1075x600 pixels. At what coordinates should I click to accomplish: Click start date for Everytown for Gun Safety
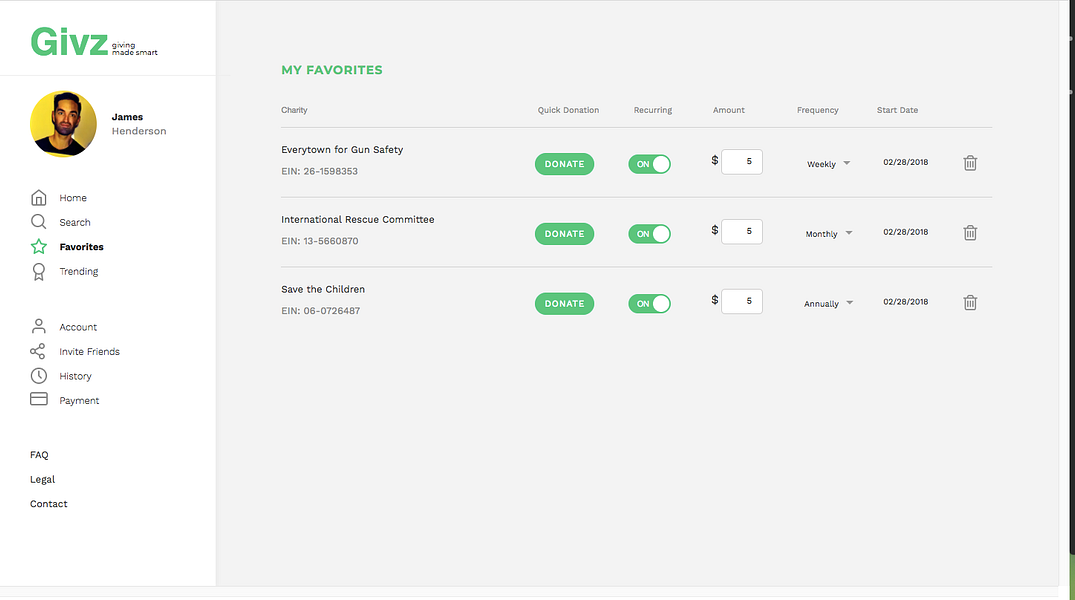[x=906, y=163]
